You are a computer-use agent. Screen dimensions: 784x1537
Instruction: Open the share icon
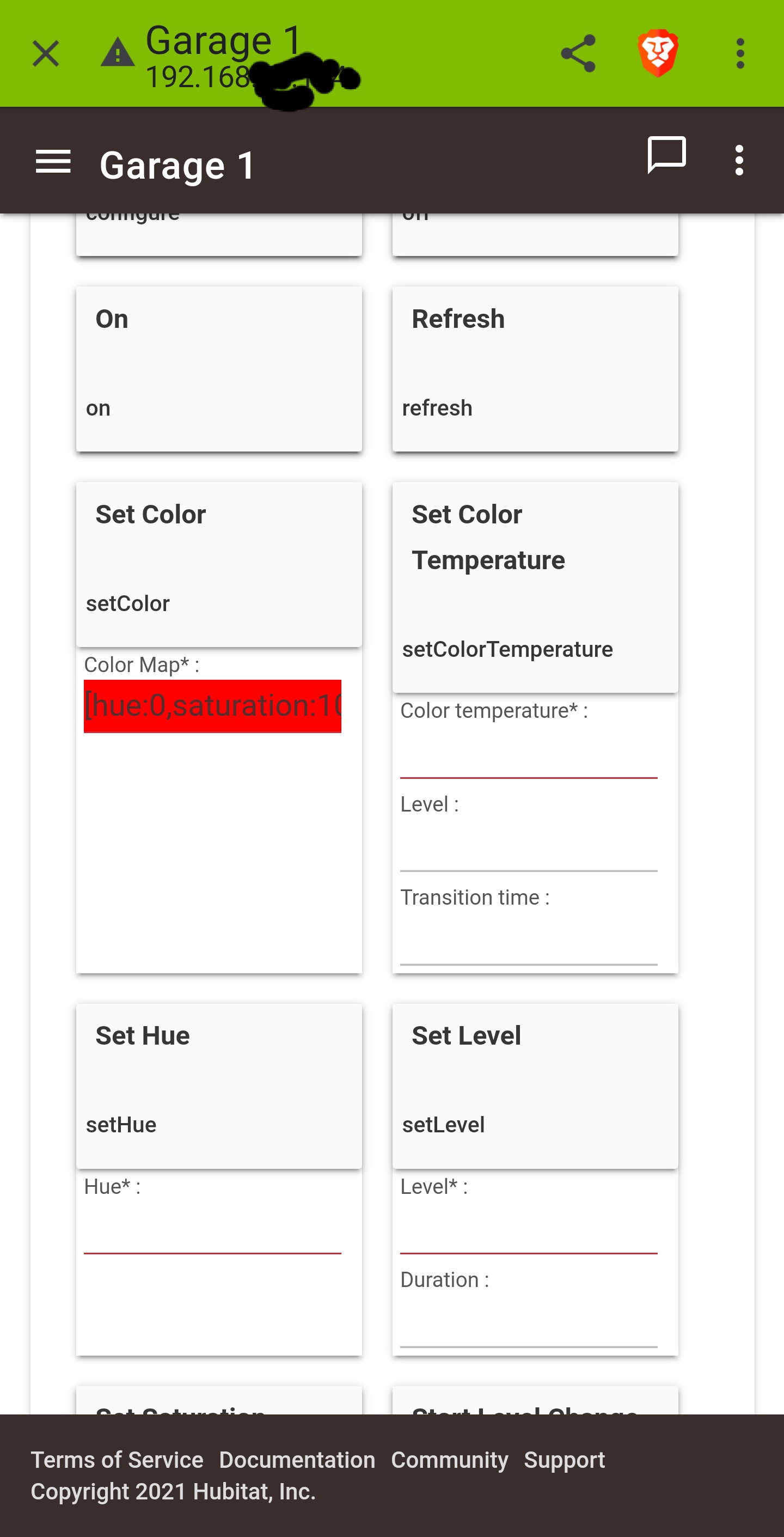578,53
